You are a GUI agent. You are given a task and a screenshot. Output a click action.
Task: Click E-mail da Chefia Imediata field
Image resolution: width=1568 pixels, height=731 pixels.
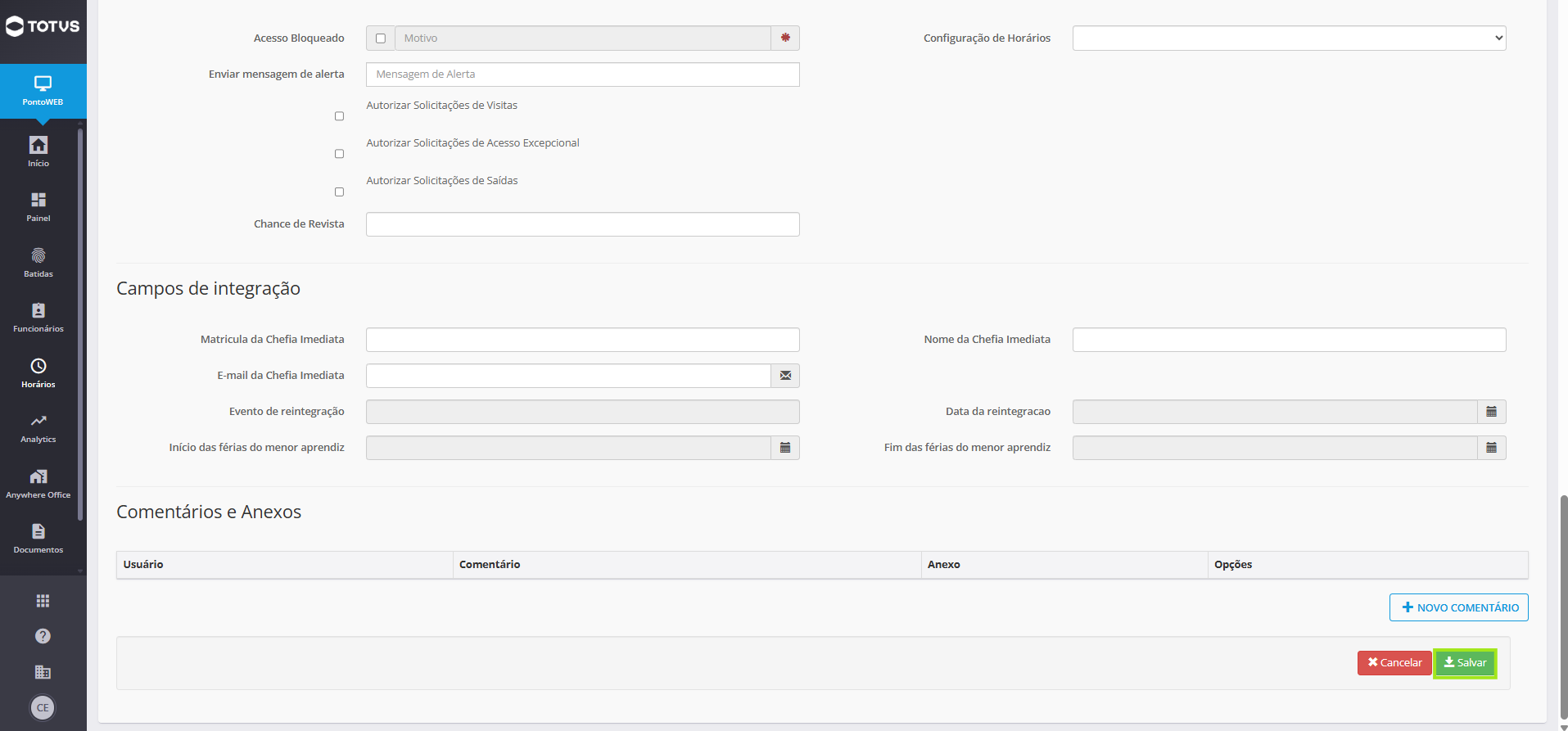[x=568, y=376]
